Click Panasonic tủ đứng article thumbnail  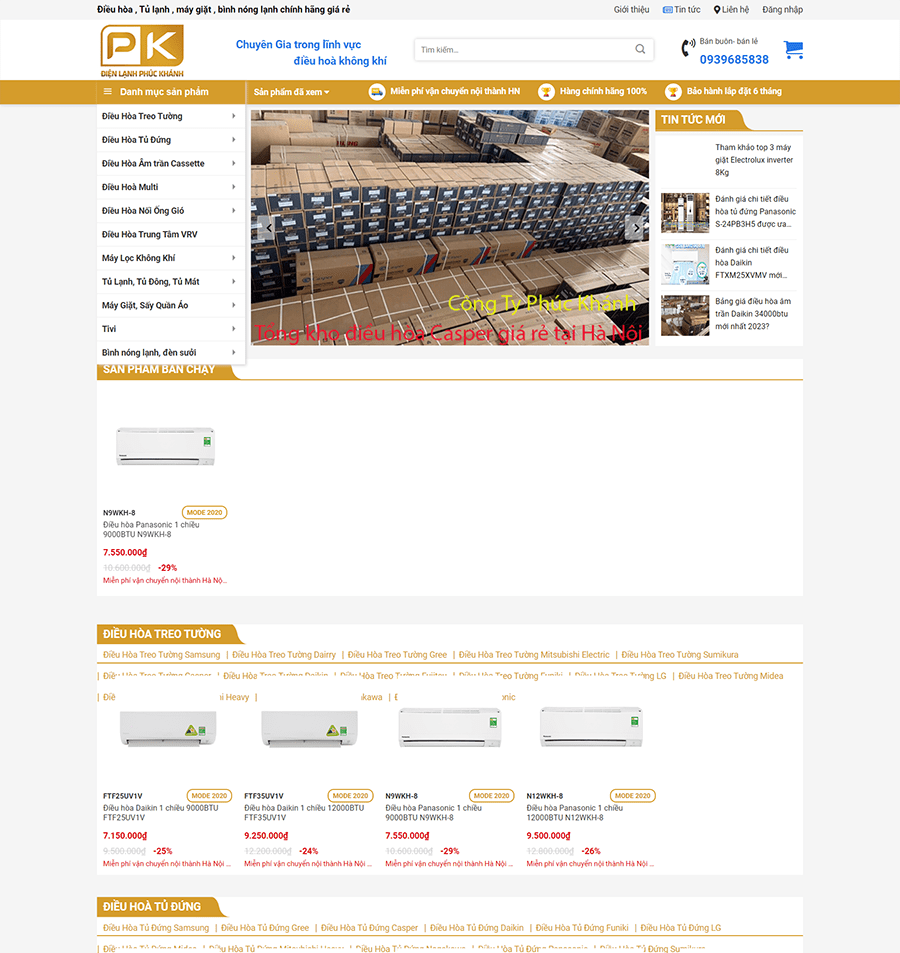685,213
